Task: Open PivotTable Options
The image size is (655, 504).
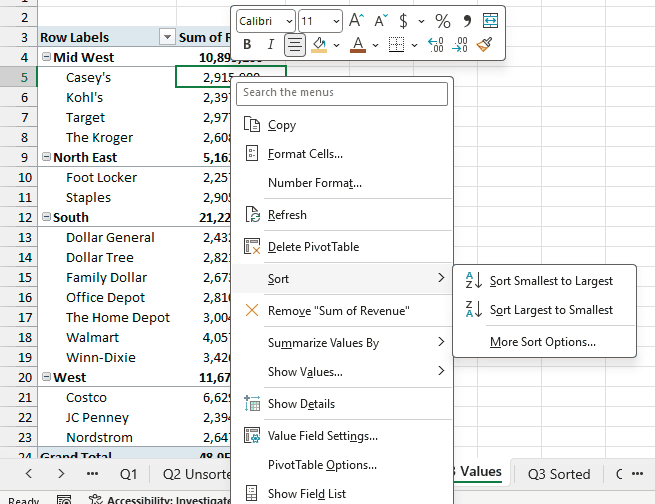Action: pos(342,465)
